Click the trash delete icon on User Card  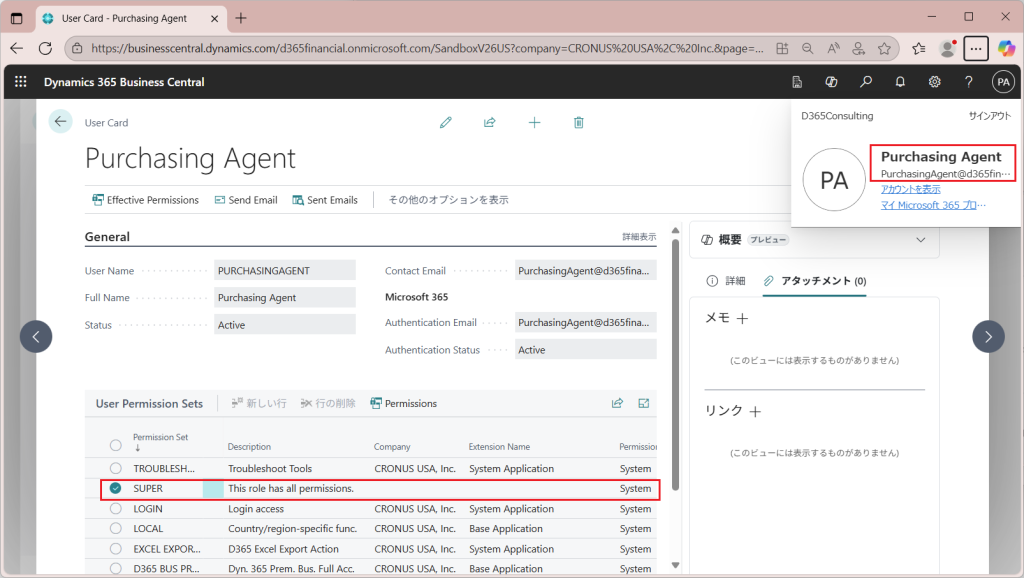pos(579,122)
